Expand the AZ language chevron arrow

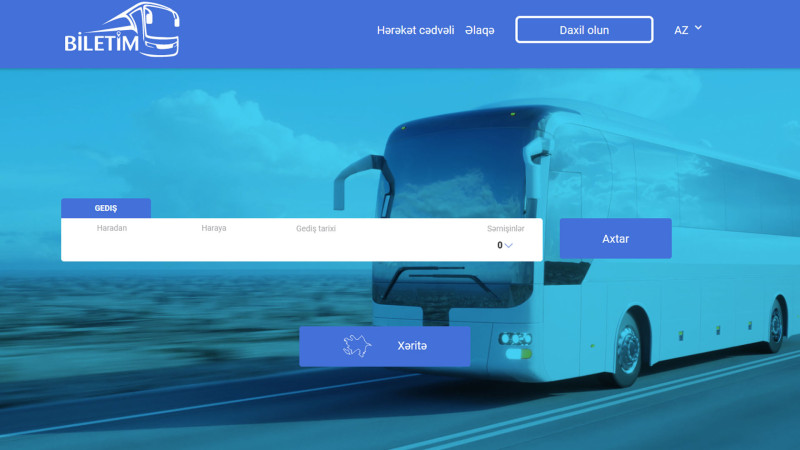tap(698, 28)
